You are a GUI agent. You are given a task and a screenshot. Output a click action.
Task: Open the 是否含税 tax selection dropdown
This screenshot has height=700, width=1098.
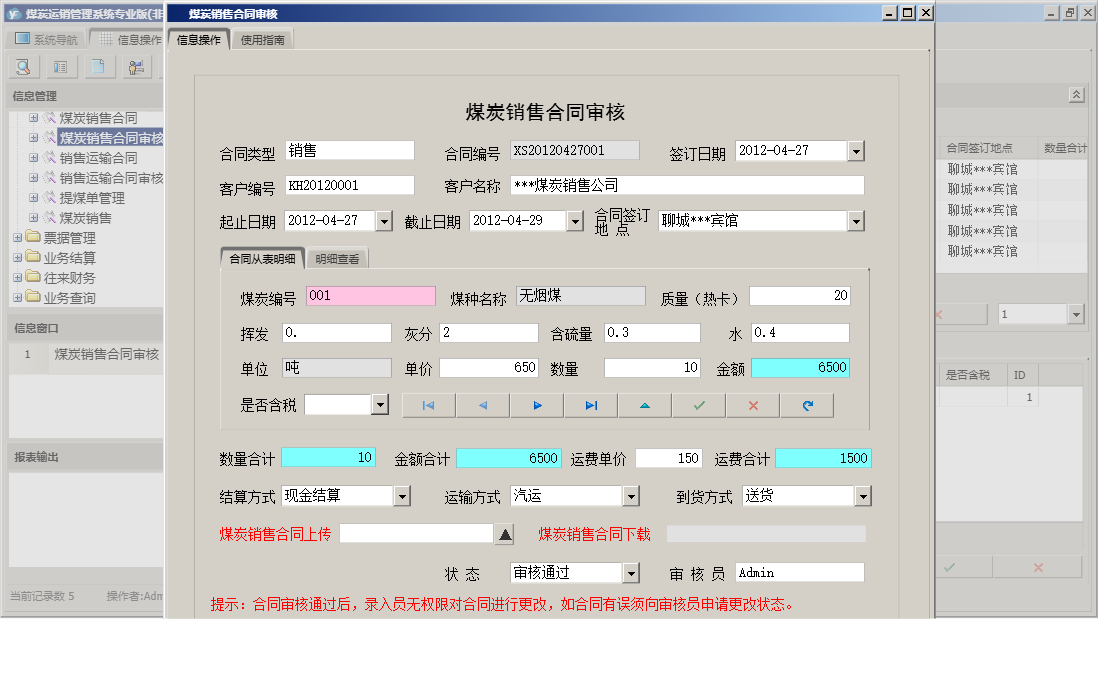coord(380,404)
